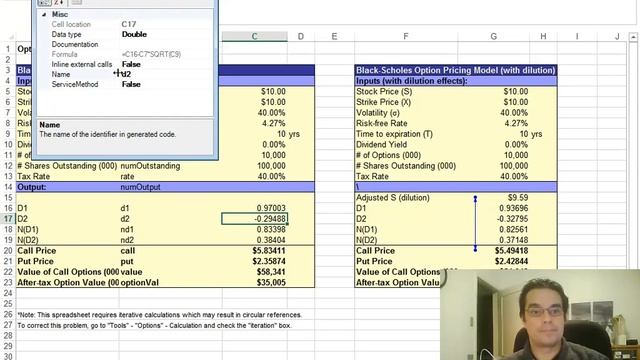Sort properties alphabetically with Z-arrow icon
Image resolution: width=640 pixels, height=360 pixels.
tap(59, 2)
